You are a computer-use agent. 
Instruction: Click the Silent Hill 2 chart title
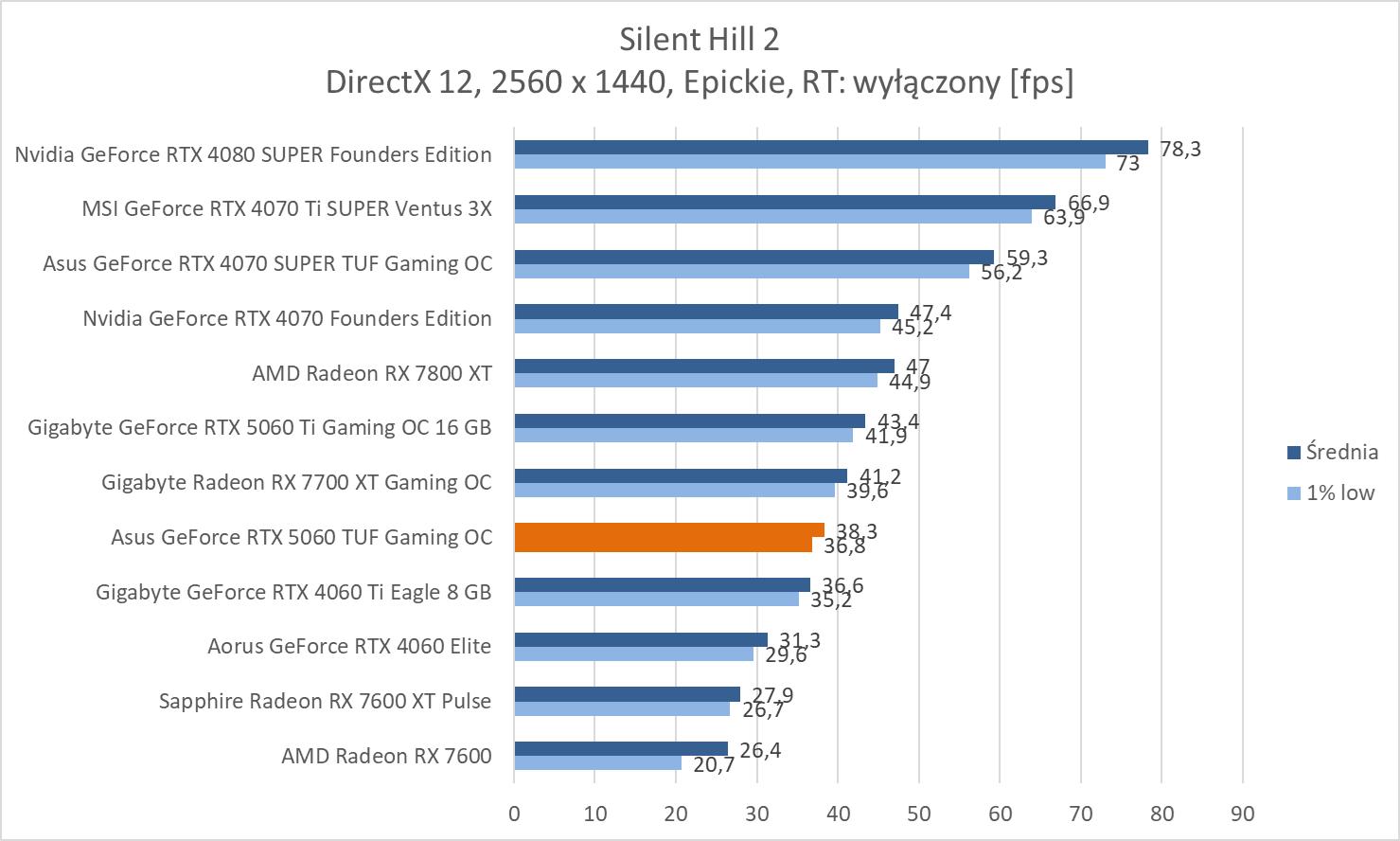(699, 39)
